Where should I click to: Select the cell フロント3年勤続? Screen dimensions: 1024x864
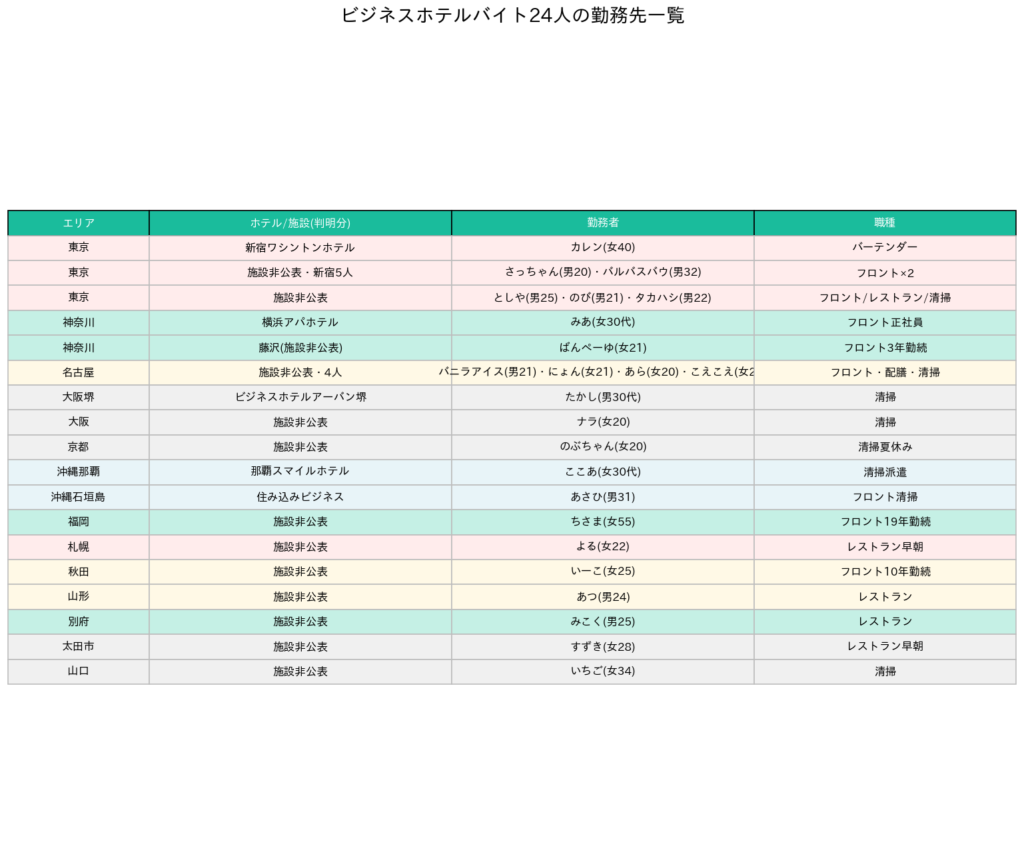885,347
